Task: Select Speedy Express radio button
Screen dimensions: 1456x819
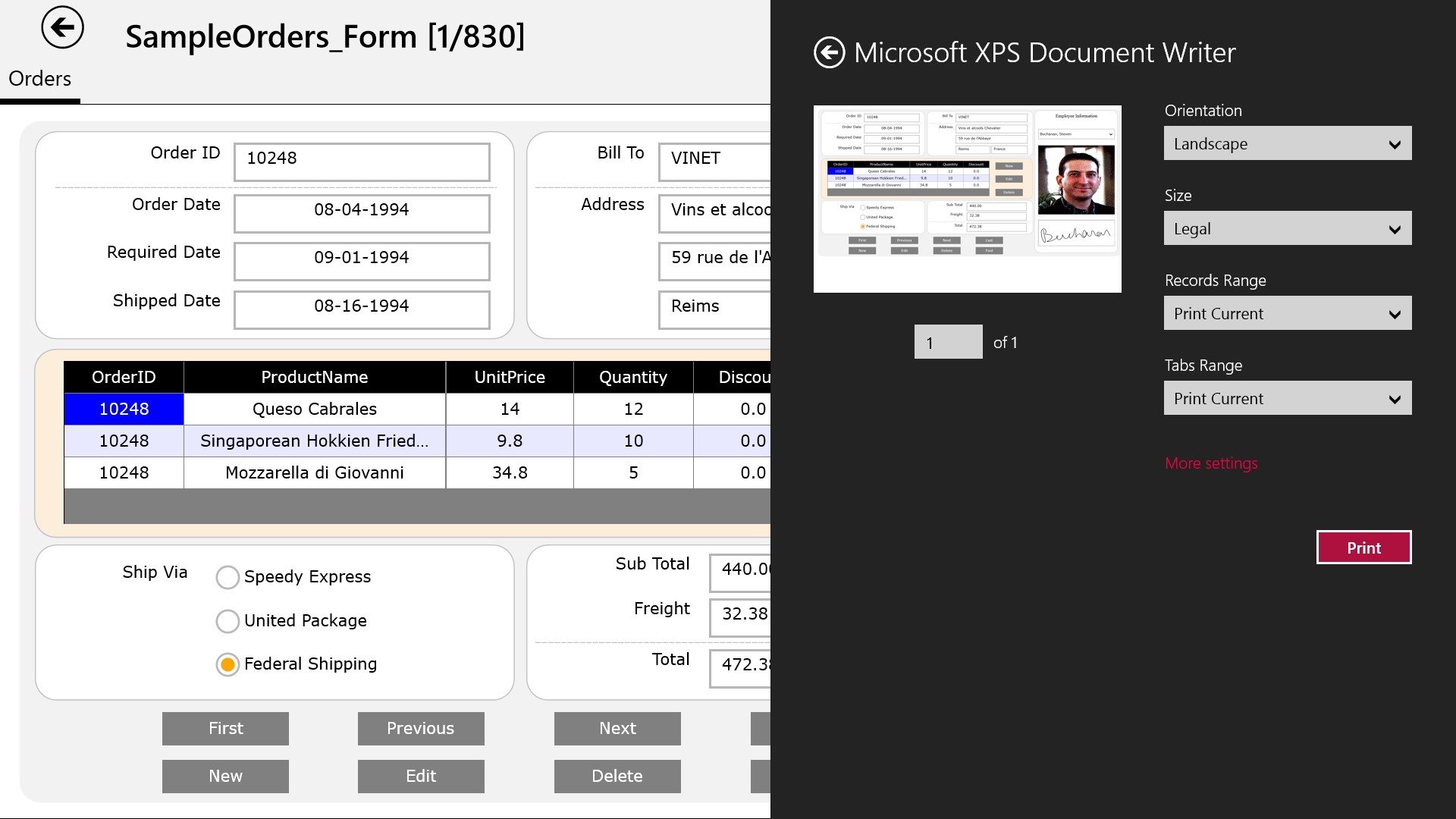Action: click(227, 577)
